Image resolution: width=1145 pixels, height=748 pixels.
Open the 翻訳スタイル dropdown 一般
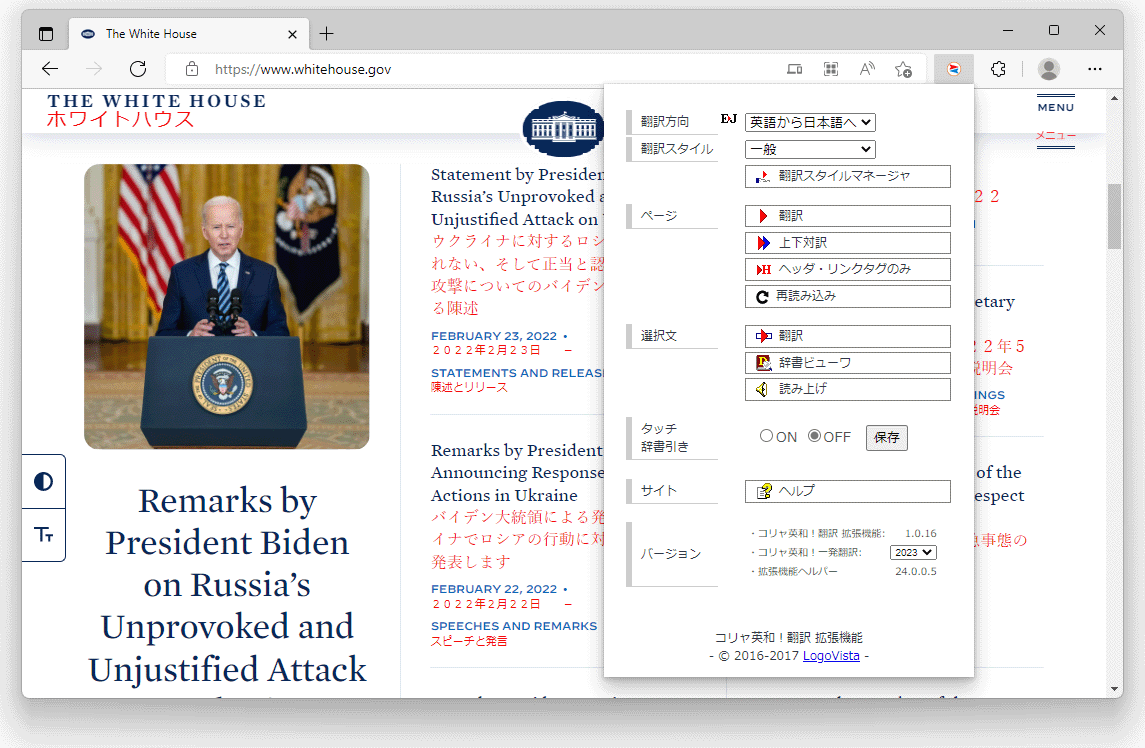[x=810, y=149]
